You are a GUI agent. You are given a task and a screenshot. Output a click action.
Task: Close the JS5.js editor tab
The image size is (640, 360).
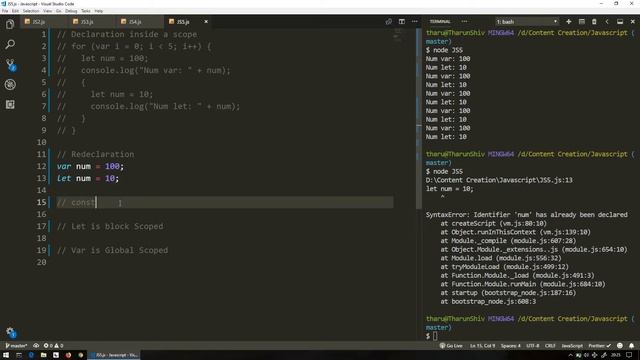click(206, 22)
